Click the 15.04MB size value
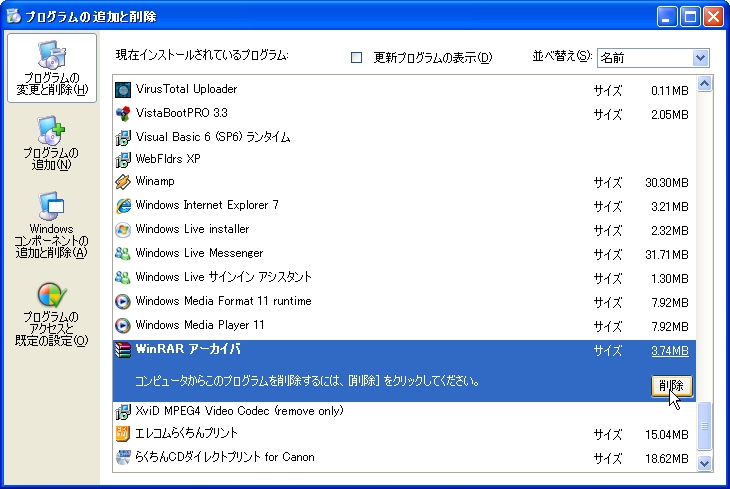This screenshot has height=489, width=730. (x=667, y=435)
